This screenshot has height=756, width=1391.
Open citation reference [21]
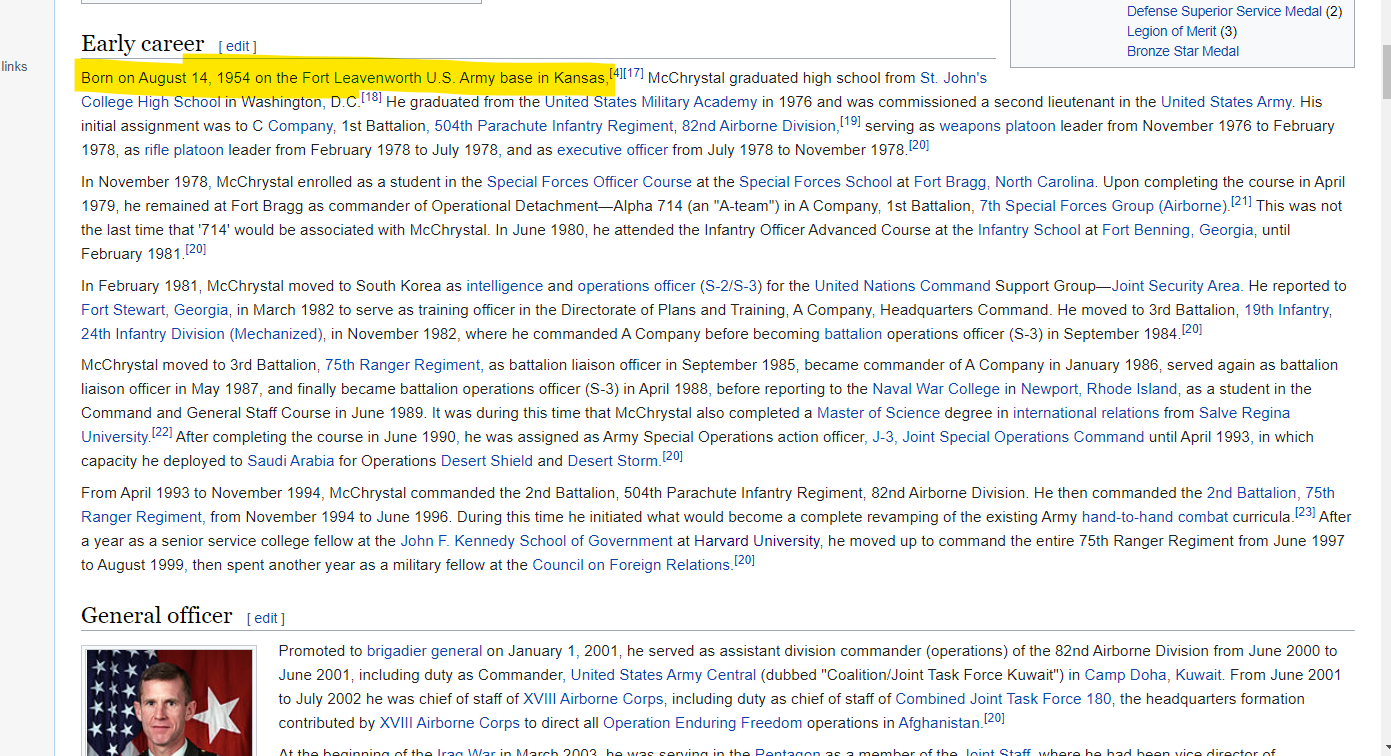(x=1241, y=201)
